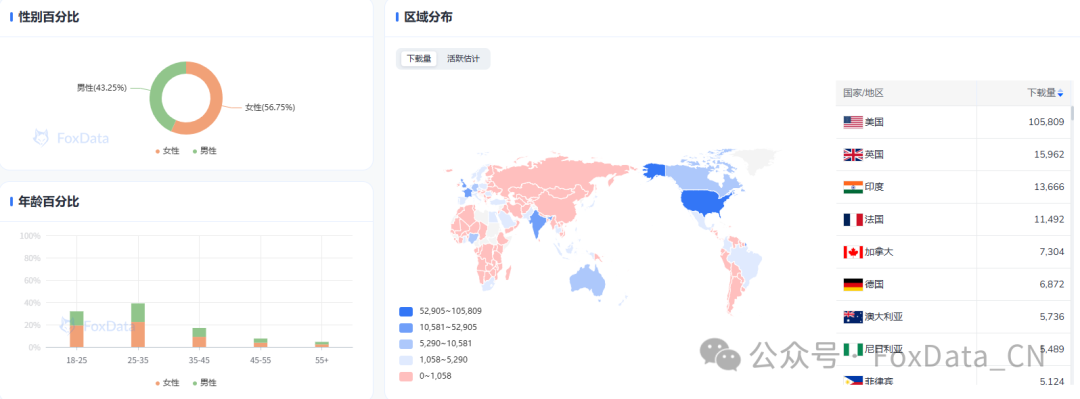Toggle the 1,058~5,290 map legend swatch
The height and width of the screenshot is (399, 1080).
pos(406,360)
